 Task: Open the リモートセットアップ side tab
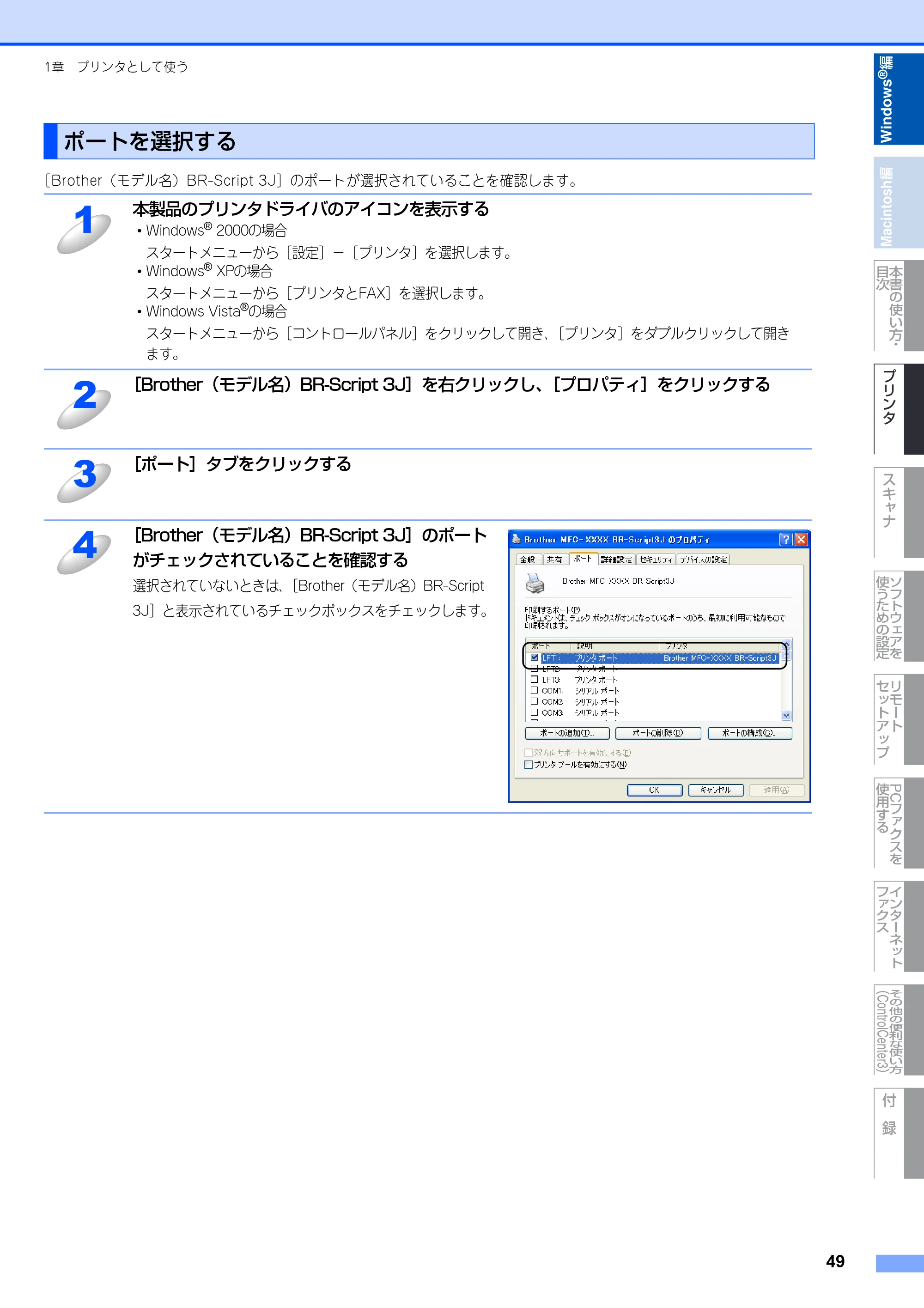coord(899,719)
